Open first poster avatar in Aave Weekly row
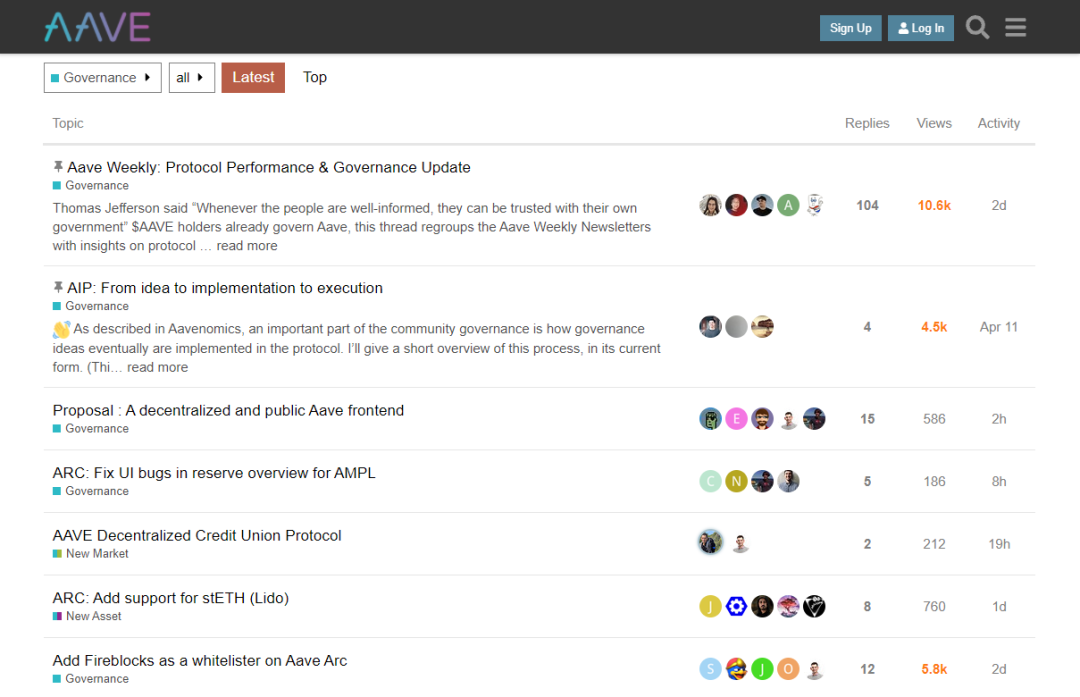1080x697 pixels. pyautogui.click(x=710, y=205)
